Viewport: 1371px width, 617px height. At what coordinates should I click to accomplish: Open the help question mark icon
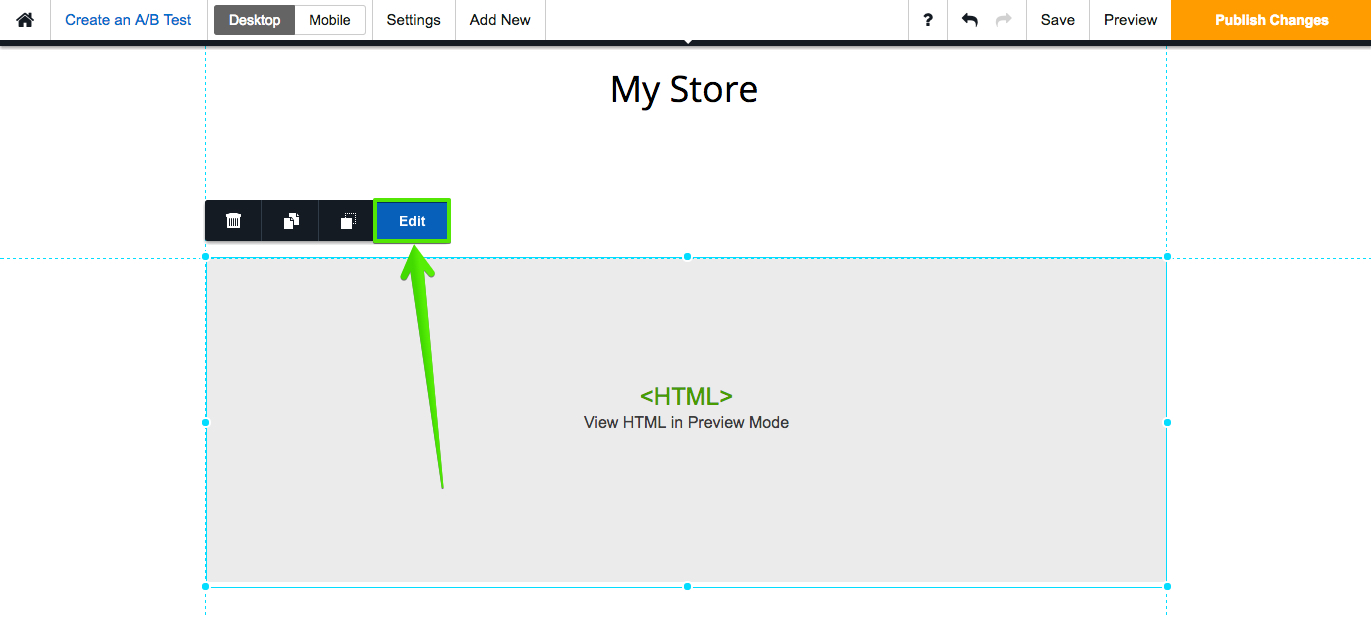click(x=928, y=20)
